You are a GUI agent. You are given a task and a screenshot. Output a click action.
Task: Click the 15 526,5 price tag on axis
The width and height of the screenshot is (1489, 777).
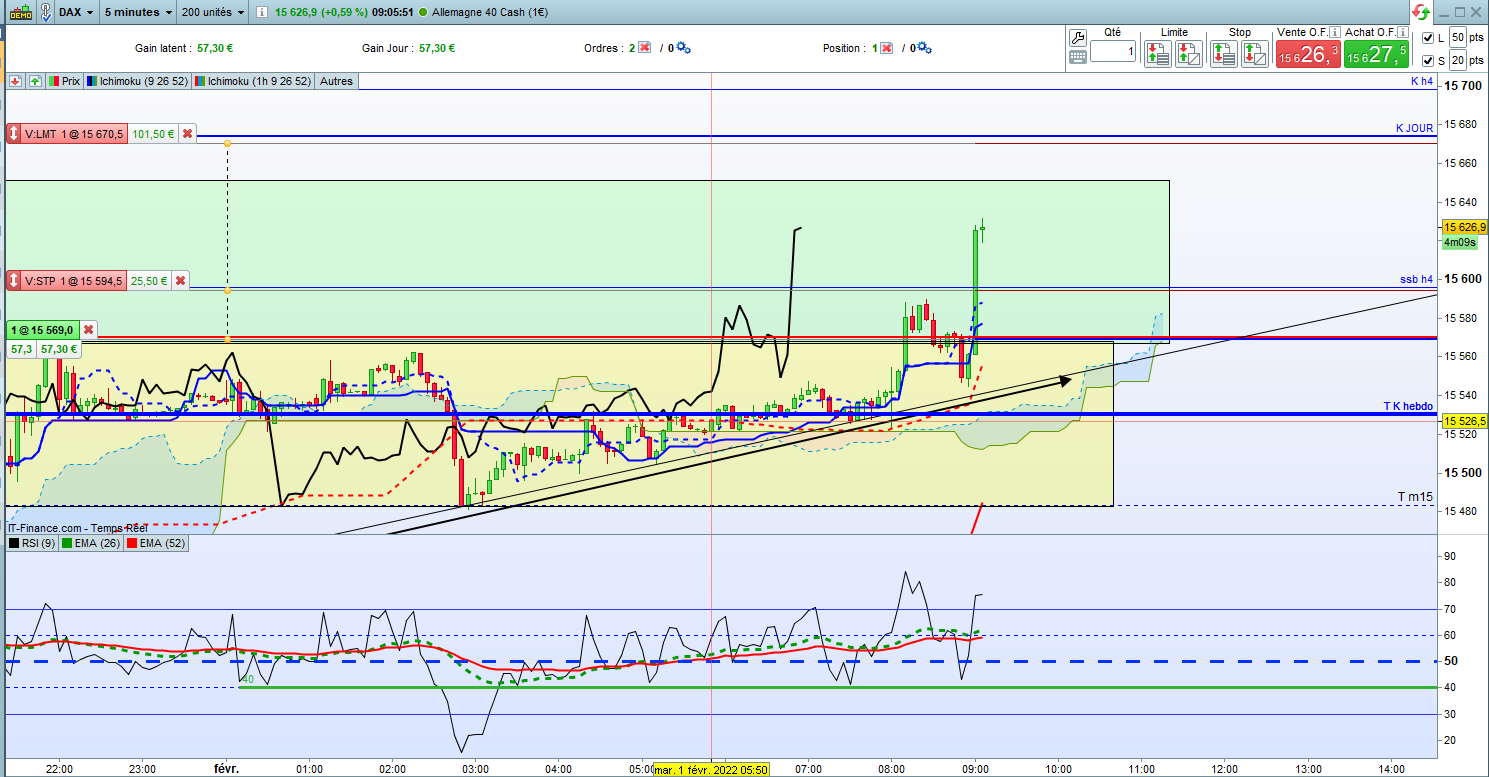[1464, 421]
